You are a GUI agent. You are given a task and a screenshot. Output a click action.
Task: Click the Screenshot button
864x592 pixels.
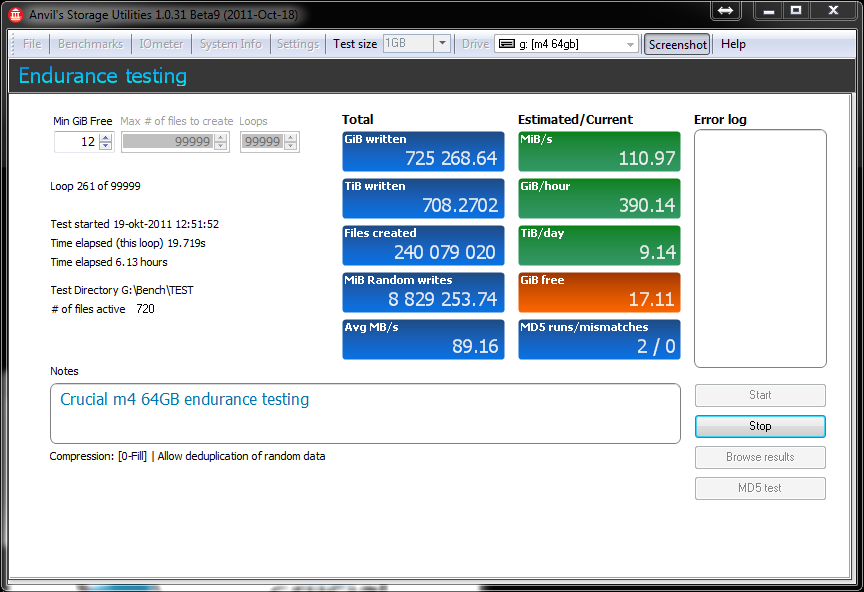pyautogui.click(x=677, y=45)
